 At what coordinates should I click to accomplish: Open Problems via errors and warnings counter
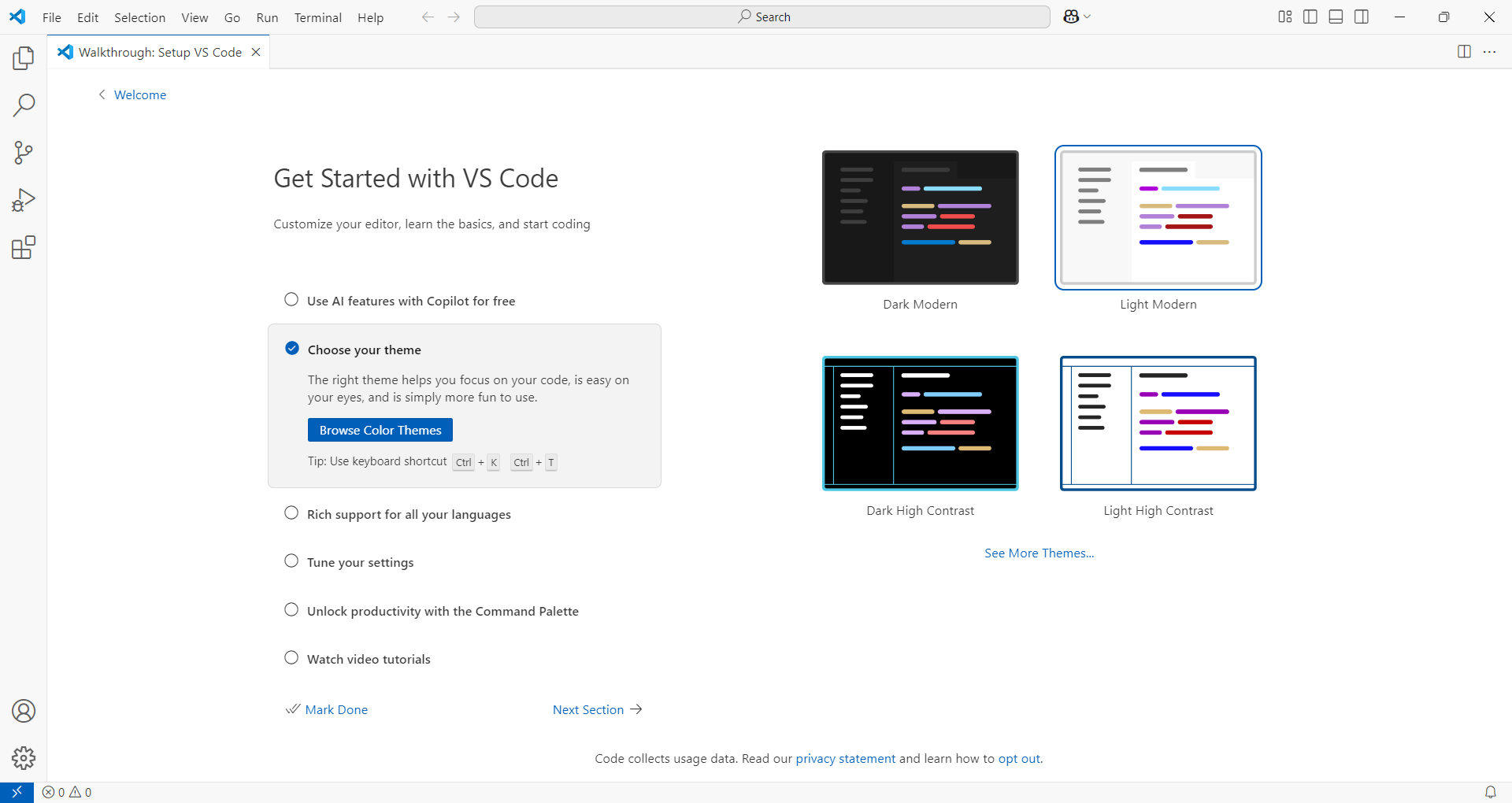pos(67,792)
